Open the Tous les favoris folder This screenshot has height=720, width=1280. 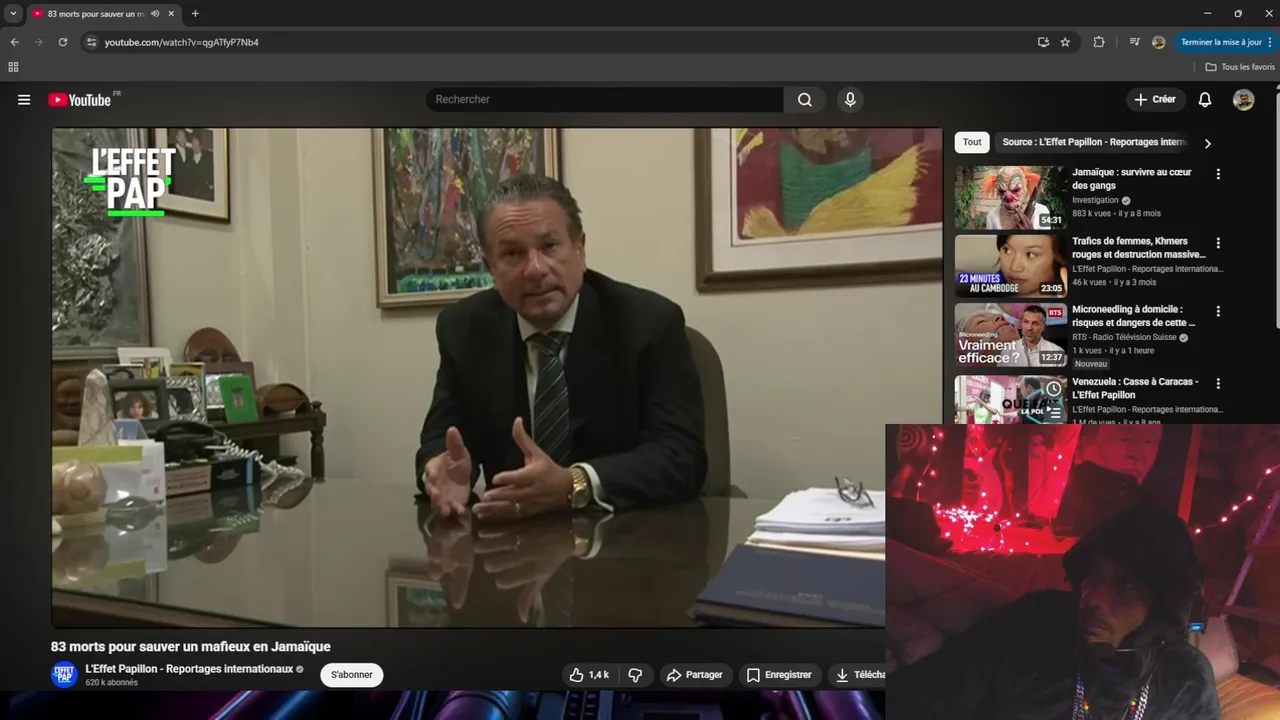[1240, 67]
